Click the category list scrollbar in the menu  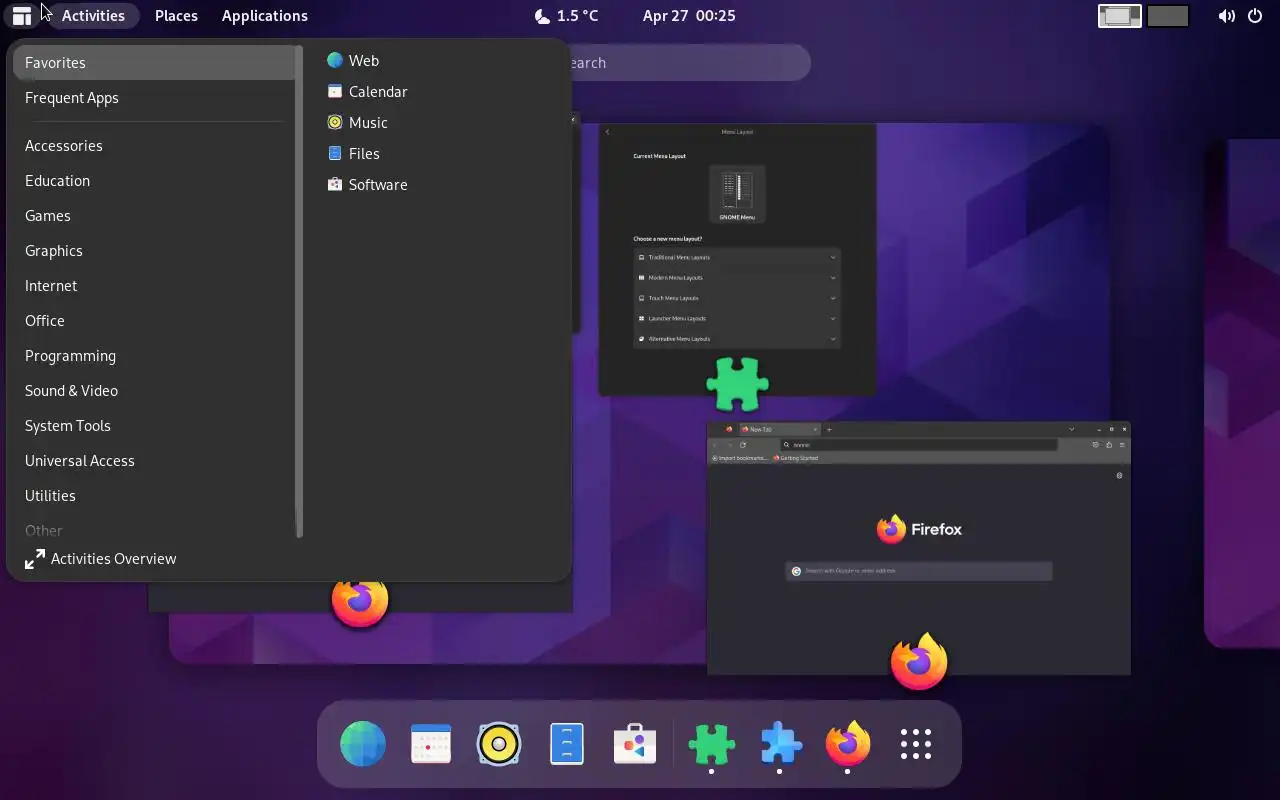pos(299,292)
